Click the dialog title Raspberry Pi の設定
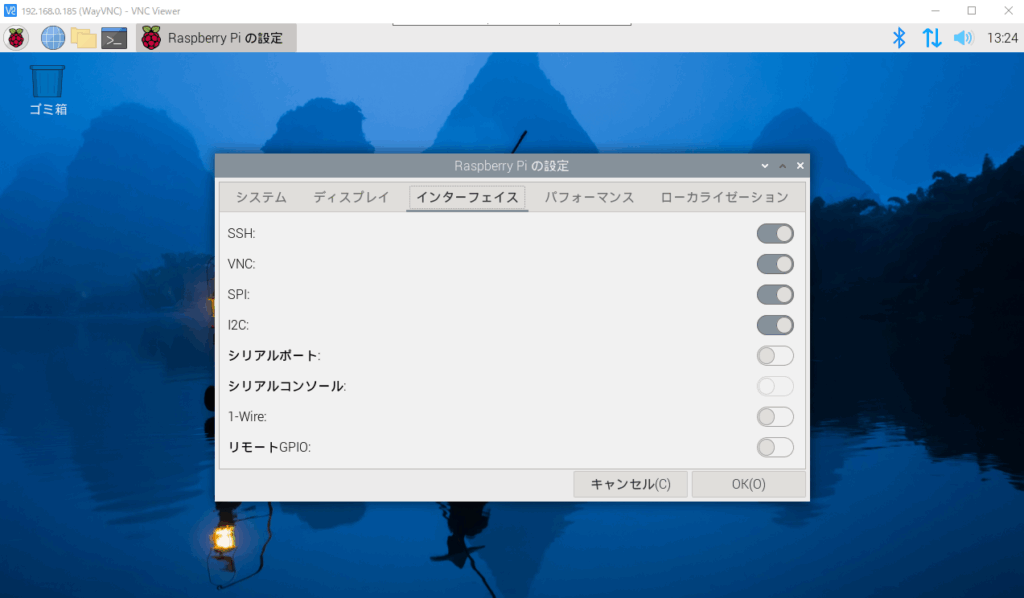Image resolution: width=1024 pixels, height=598 pixels. coord(511,166)
